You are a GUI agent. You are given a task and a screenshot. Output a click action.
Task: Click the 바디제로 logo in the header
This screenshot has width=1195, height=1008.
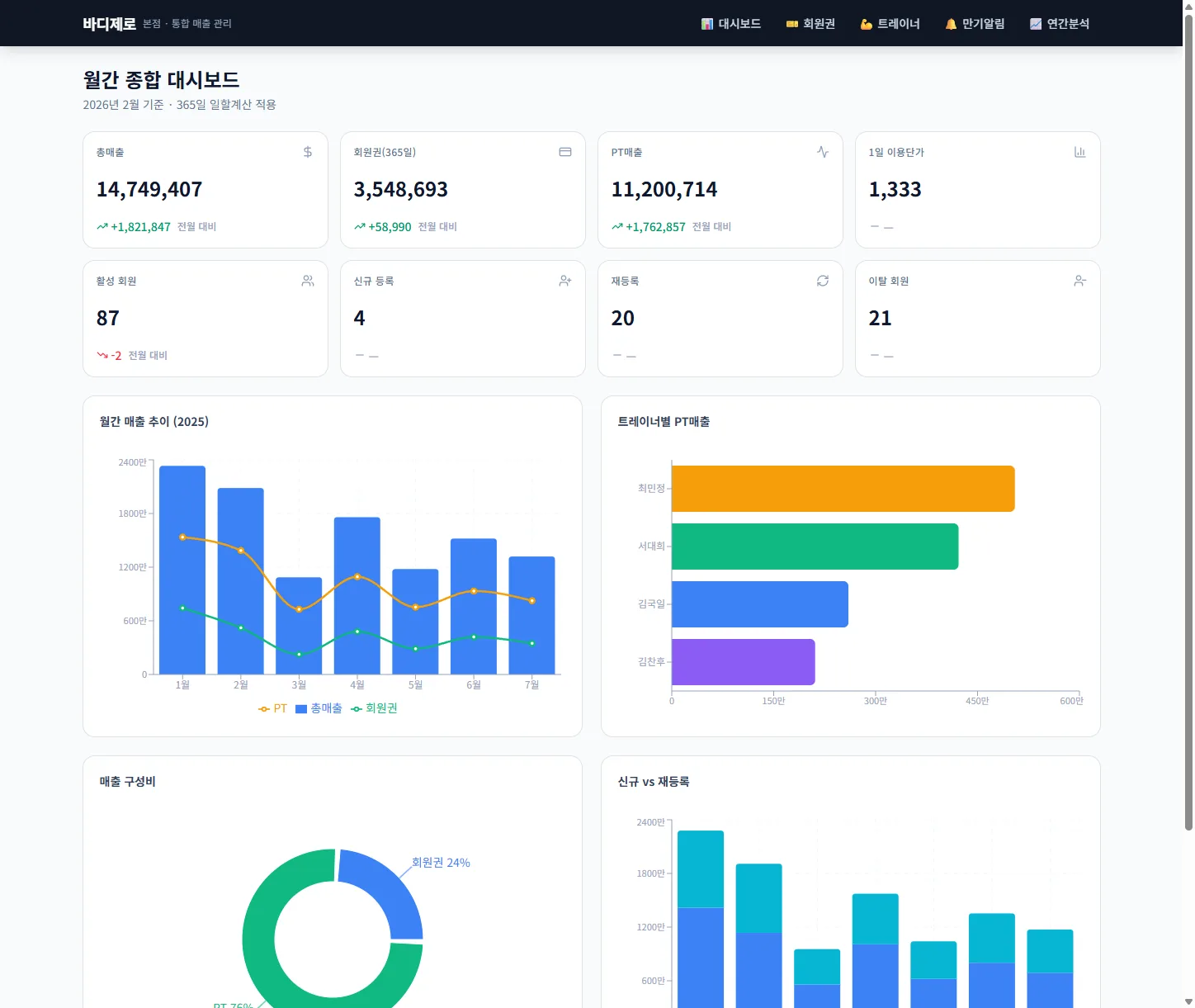(x=109, y=24)
